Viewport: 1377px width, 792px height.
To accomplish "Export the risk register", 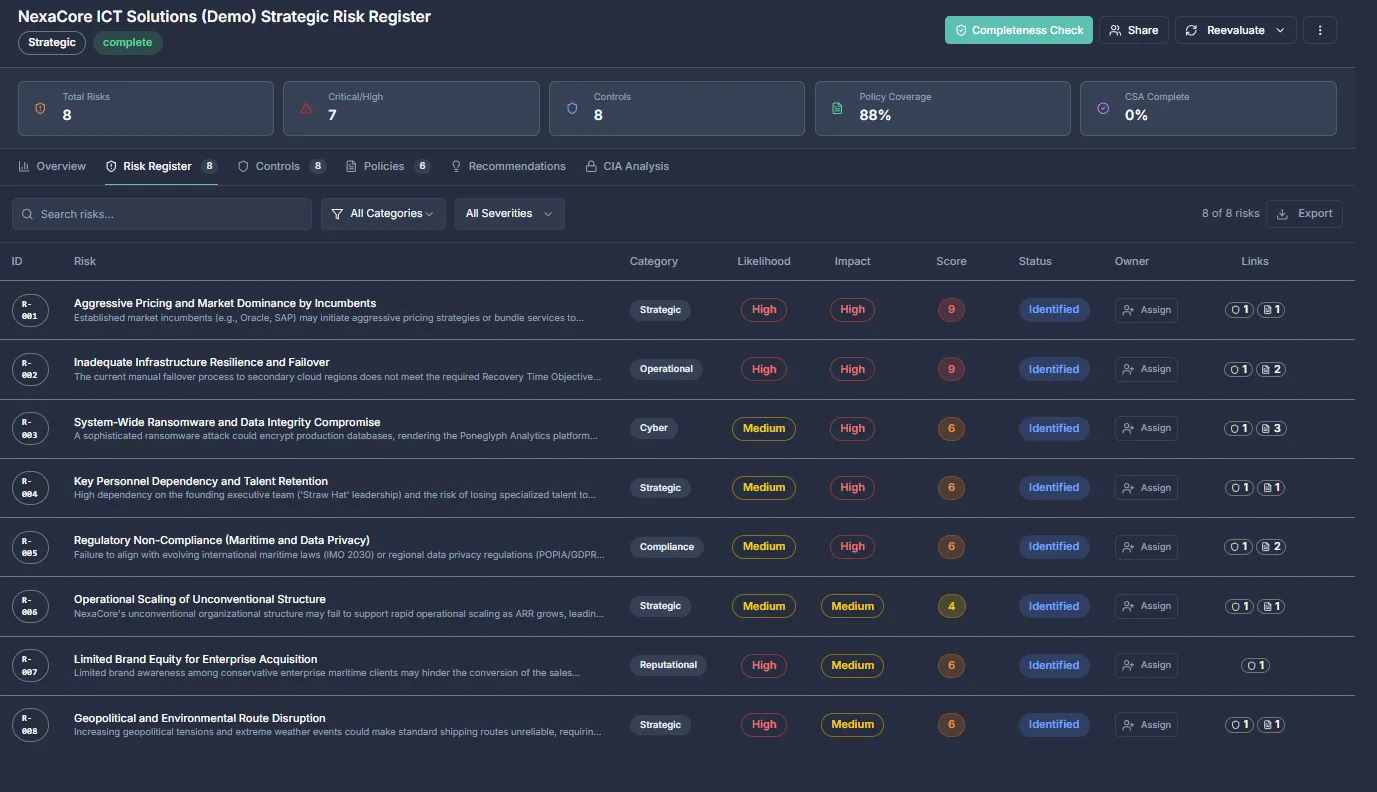I will (x=1304, y=214).
